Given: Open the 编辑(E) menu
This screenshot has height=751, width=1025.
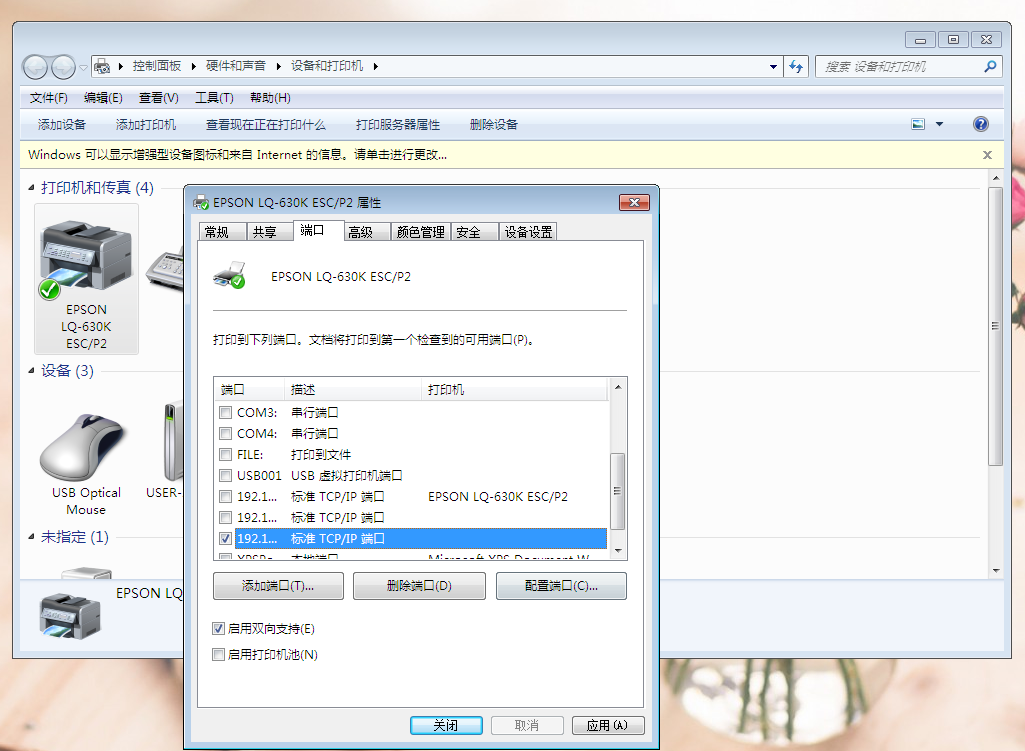Looking at the screenshot, I should 103,97.
